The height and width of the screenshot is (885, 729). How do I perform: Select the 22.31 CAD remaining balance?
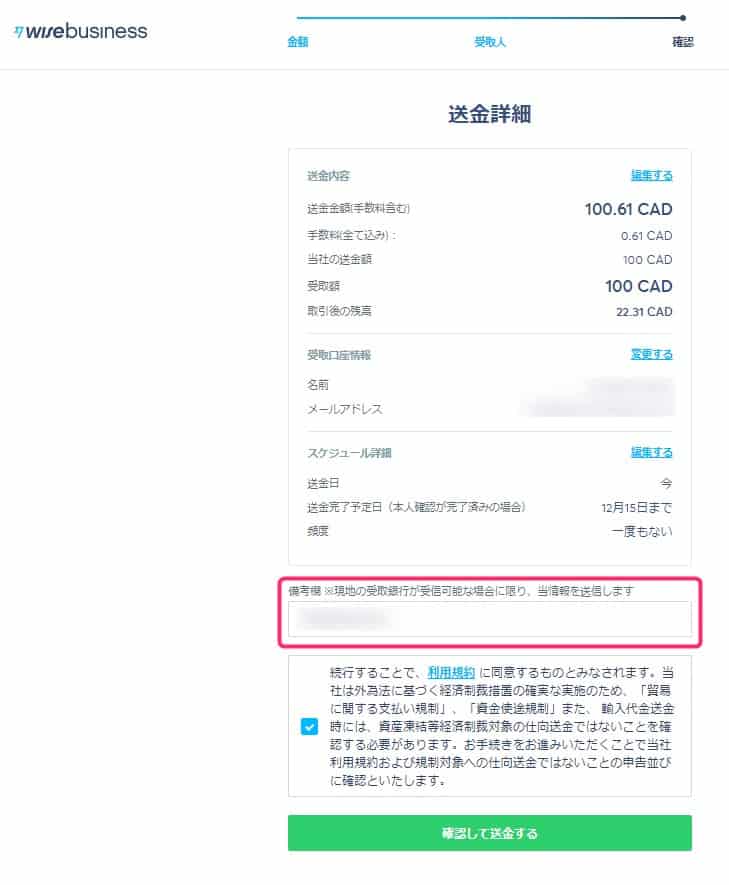pos(644,312)
